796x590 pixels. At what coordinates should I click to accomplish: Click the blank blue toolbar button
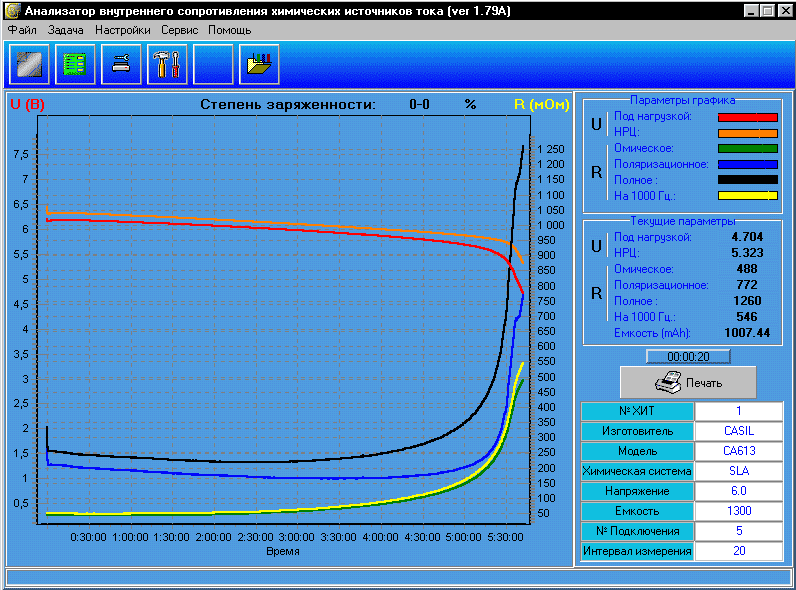click(213, 64)
